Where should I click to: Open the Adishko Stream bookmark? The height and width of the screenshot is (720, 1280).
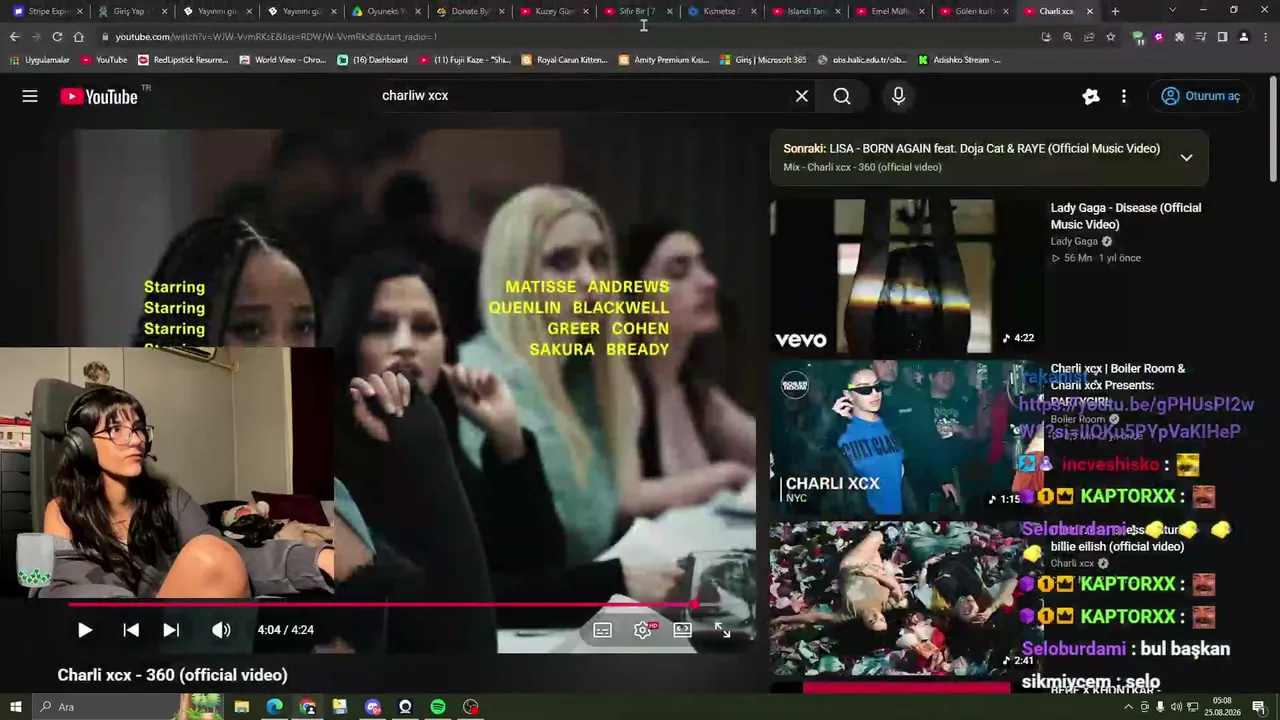click(959, 60)
